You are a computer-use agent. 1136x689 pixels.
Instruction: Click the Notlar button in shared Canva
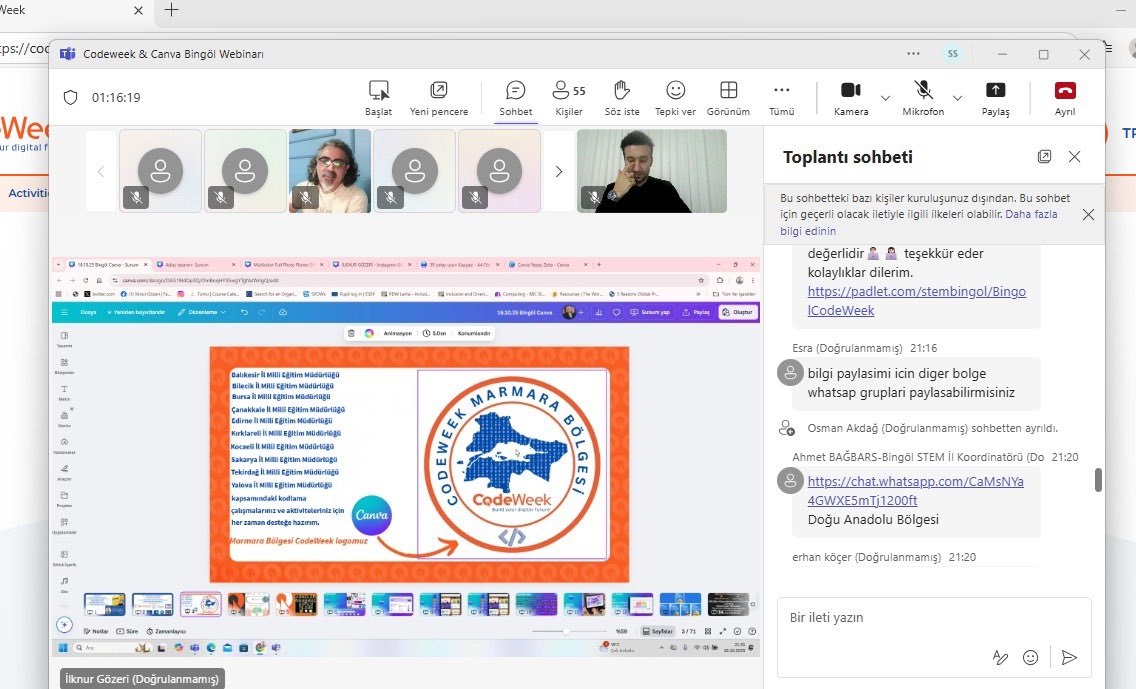[96, 631]
